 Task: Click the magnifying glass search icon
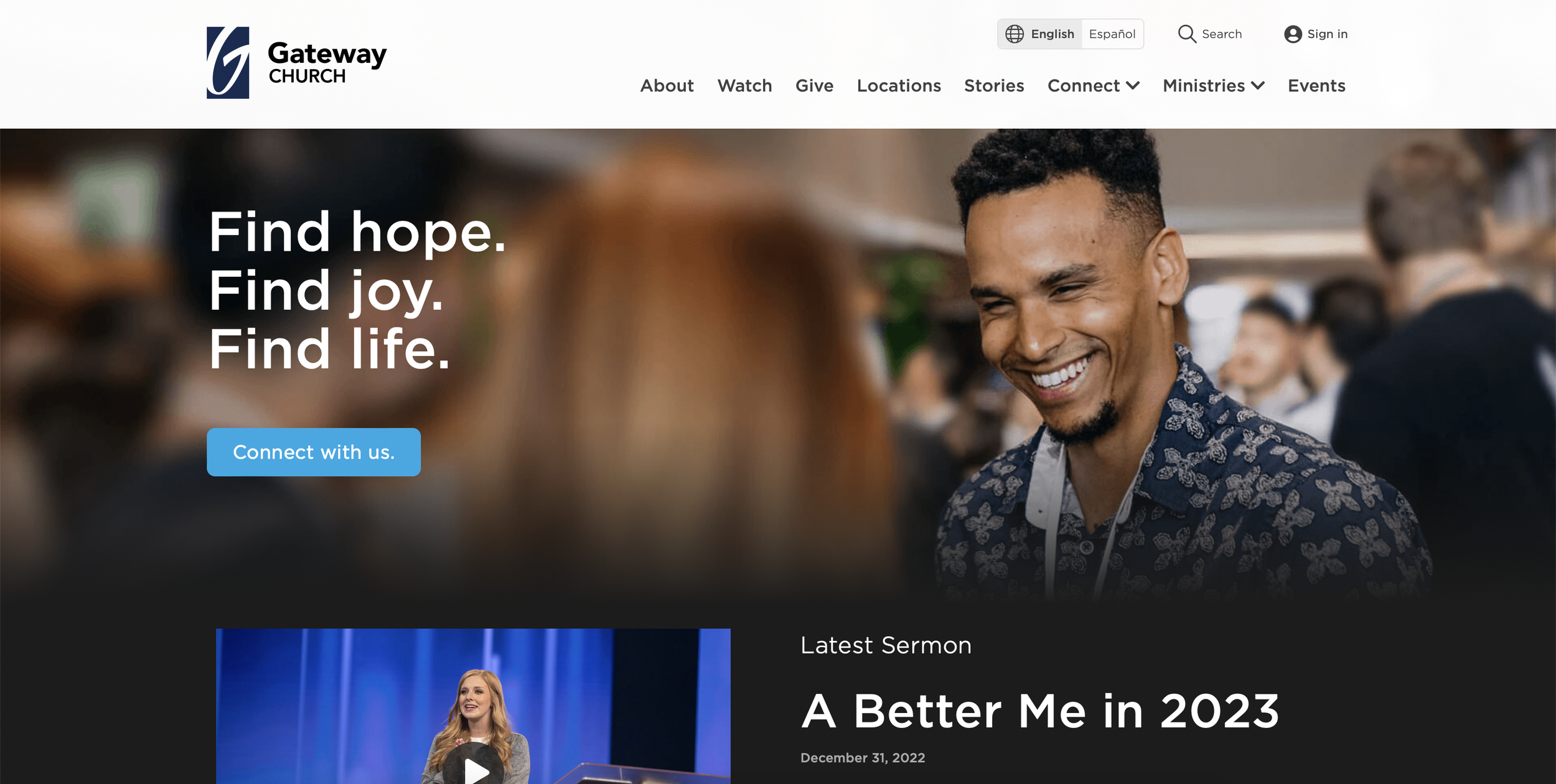click(1187, 34)
